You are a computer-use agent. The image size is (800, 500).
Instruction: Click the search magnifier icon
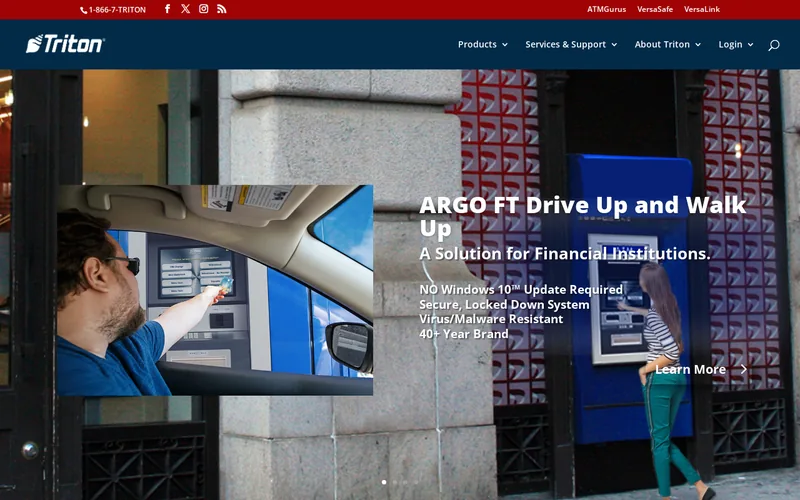tap(773, 45)
